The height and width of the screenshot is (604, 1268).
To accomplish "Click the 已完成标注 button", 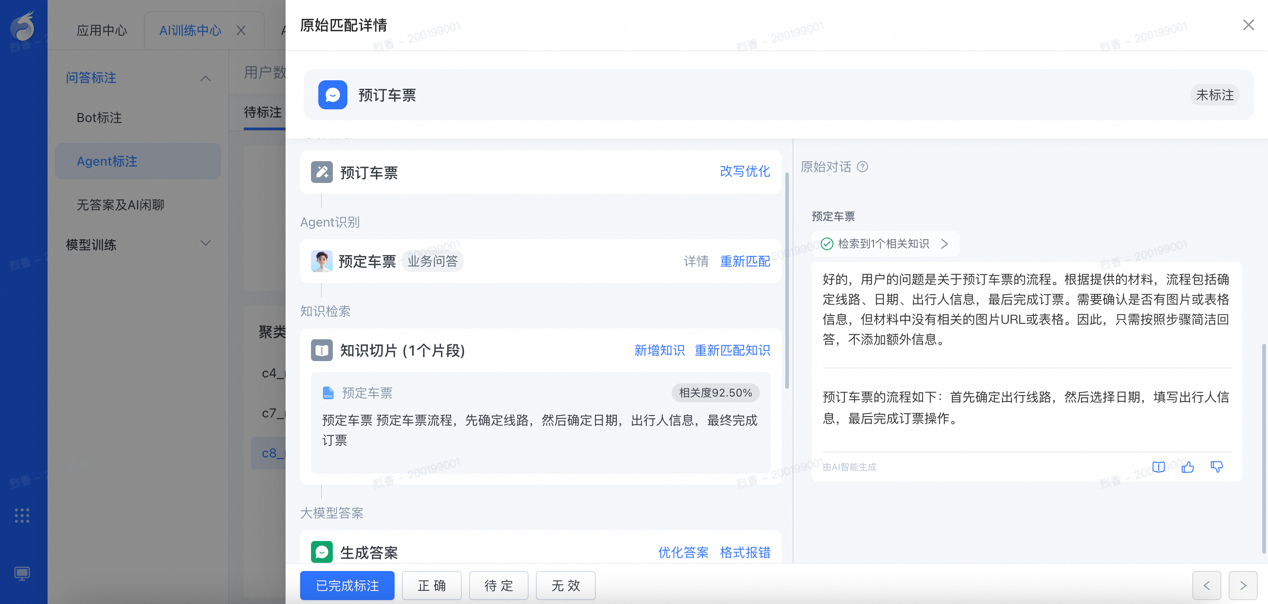I will (347, 586).
